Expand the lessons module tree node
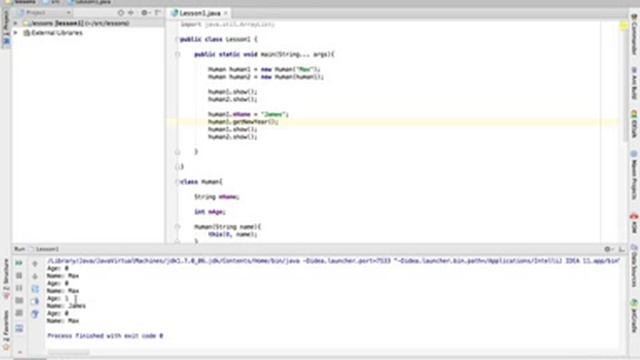This screenshot has height=360, width=640. (16, 23)
